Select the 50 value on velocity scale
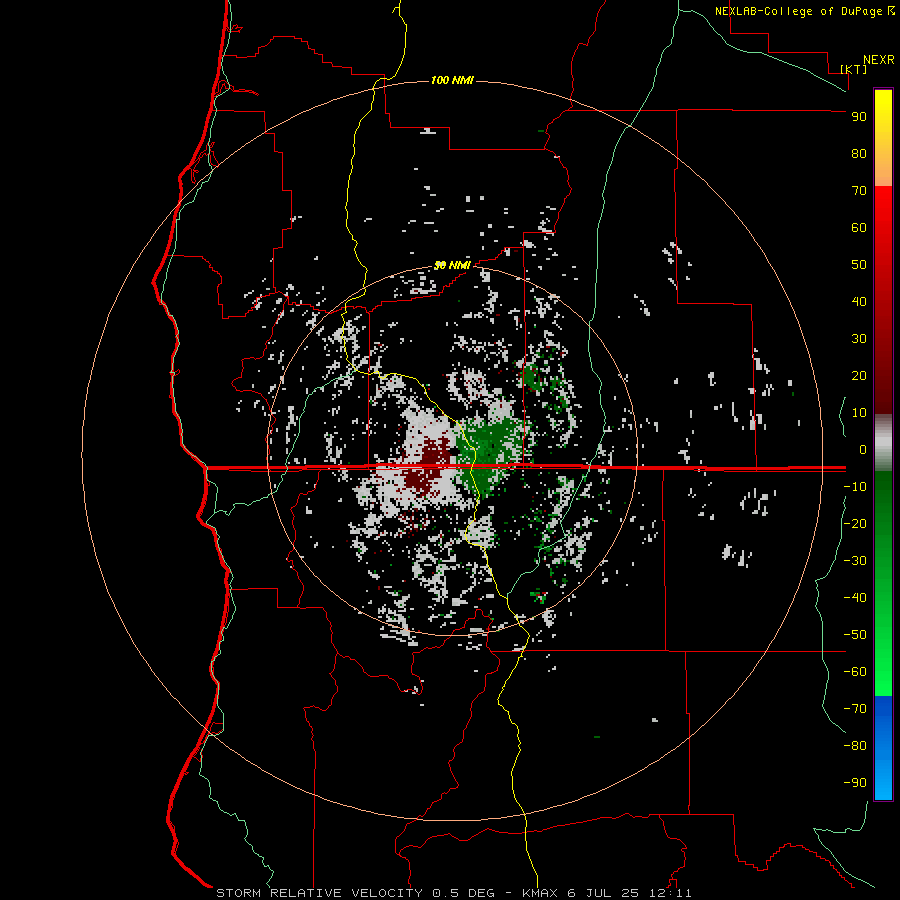Image resolution: width=900 pixels, height=900 pixels. (859, 265)
